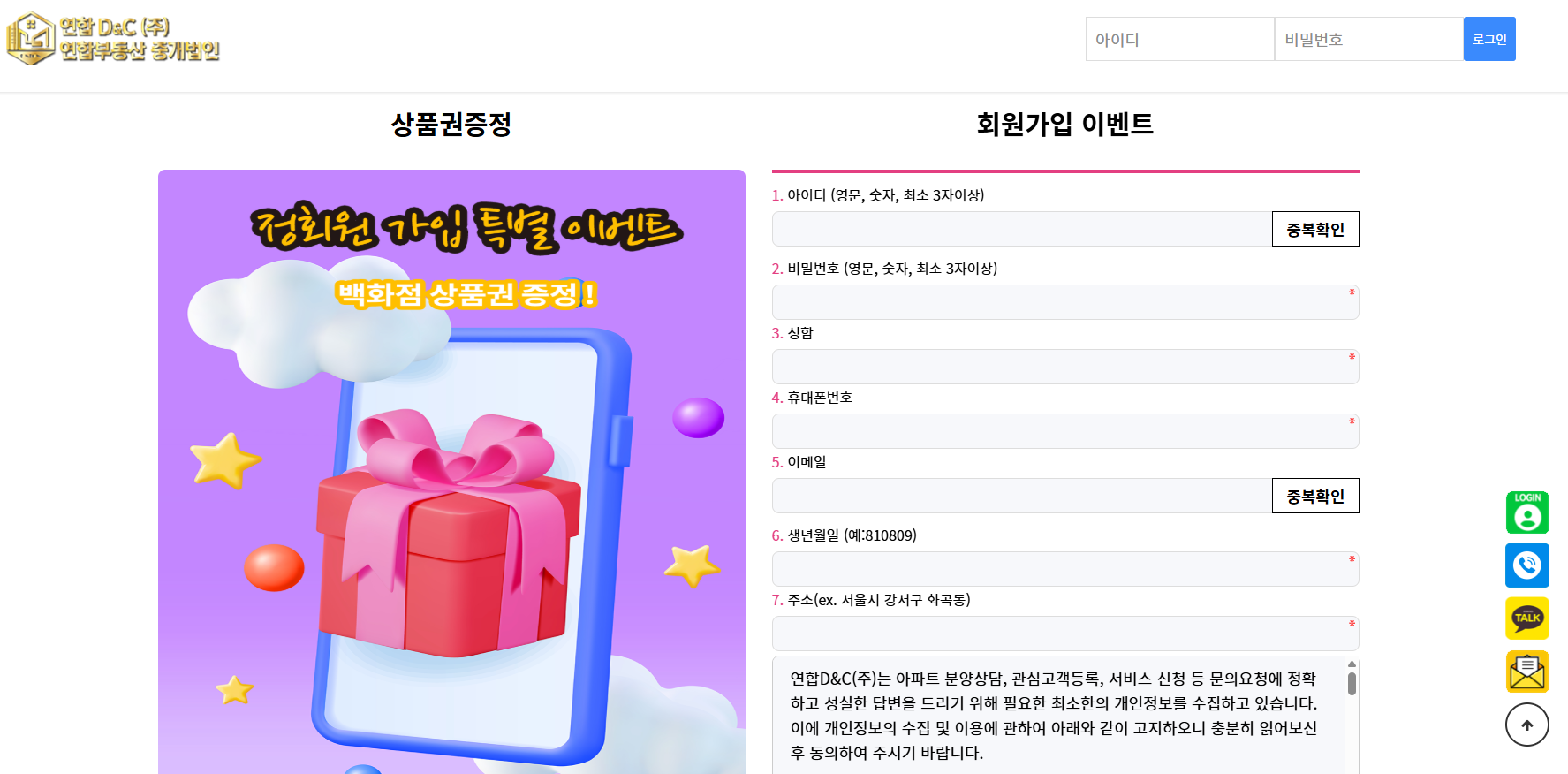
Task: Open the yellow KakaoTalk chat icon
Action: click(1527, 618)
